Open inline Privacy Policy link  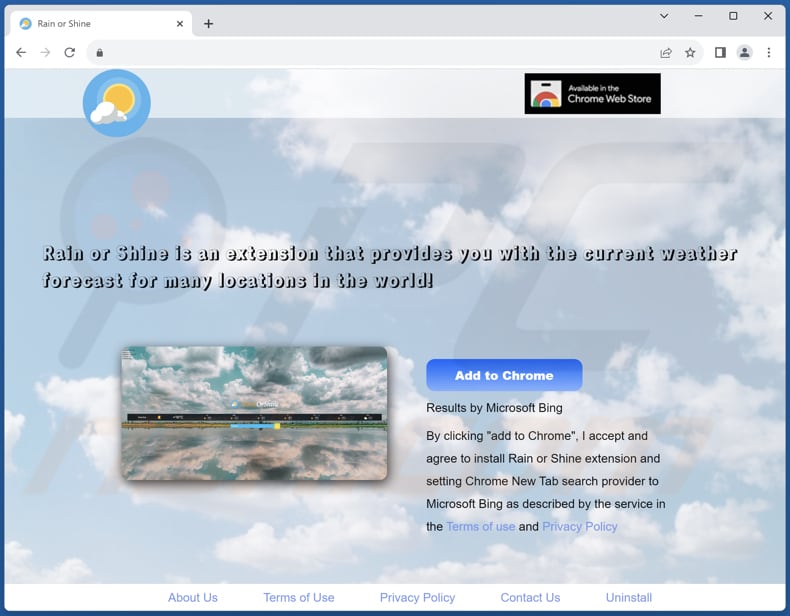[580, 526]
